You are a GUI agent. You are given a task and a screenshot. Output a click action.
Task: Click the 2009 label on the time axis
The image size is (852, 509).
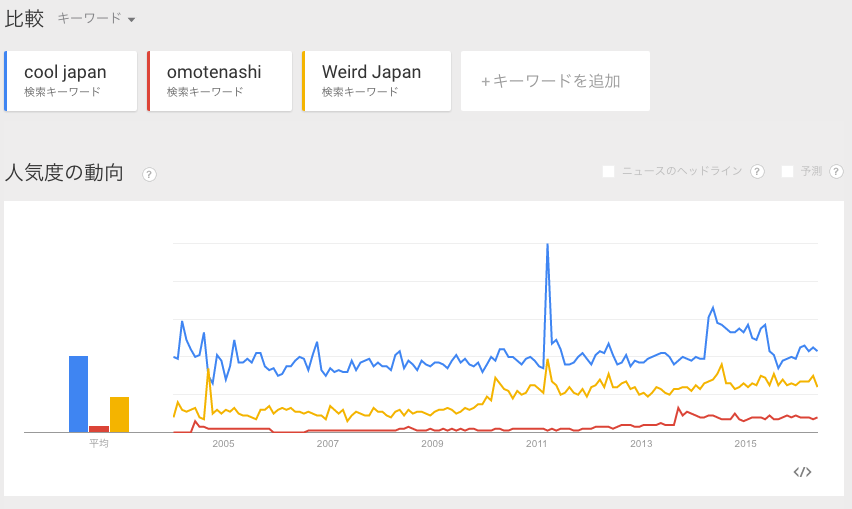pyautogui.click(x=432, y=443)
